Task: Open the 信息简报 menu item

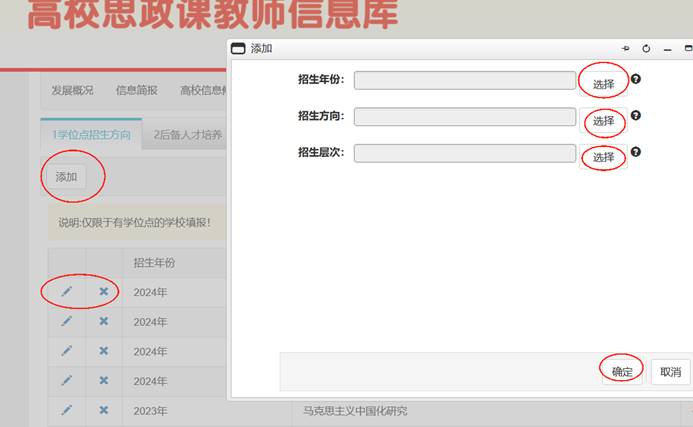Action: tap(137, 90)
